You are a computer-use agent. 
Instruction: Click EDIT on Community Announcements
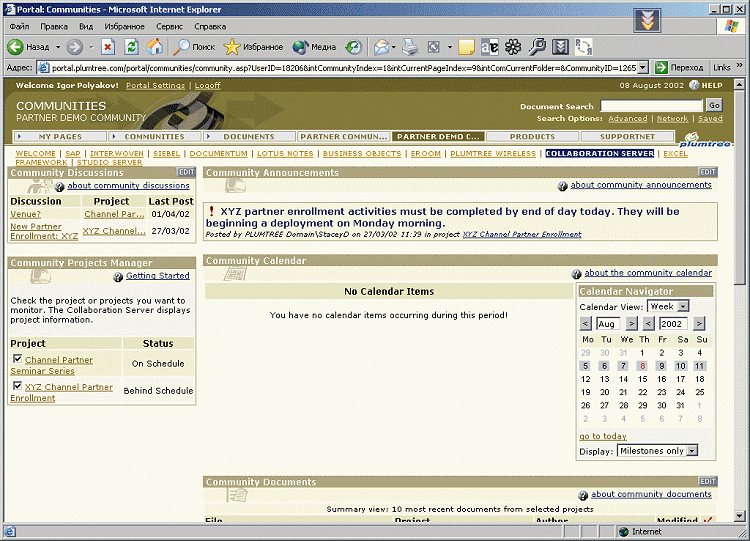(x=707, y=172)
